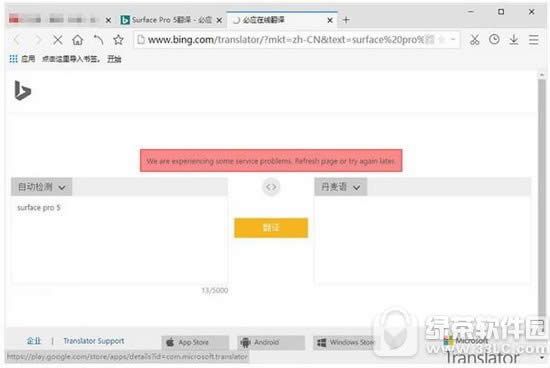This screenshot has width=550, height=368.
Task: Click the yellow translate button
Action: pyautogui.click(x=271, y=228)
